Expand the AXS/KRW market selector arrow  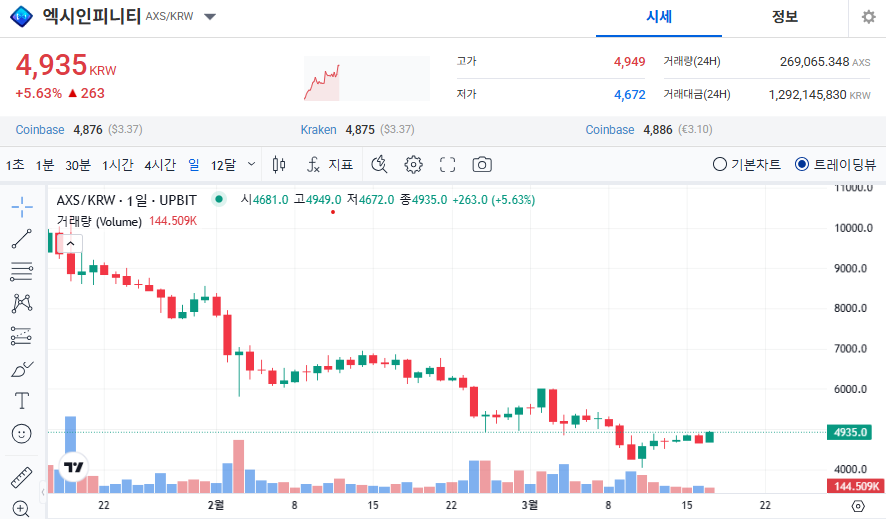[x=210, y=17]
